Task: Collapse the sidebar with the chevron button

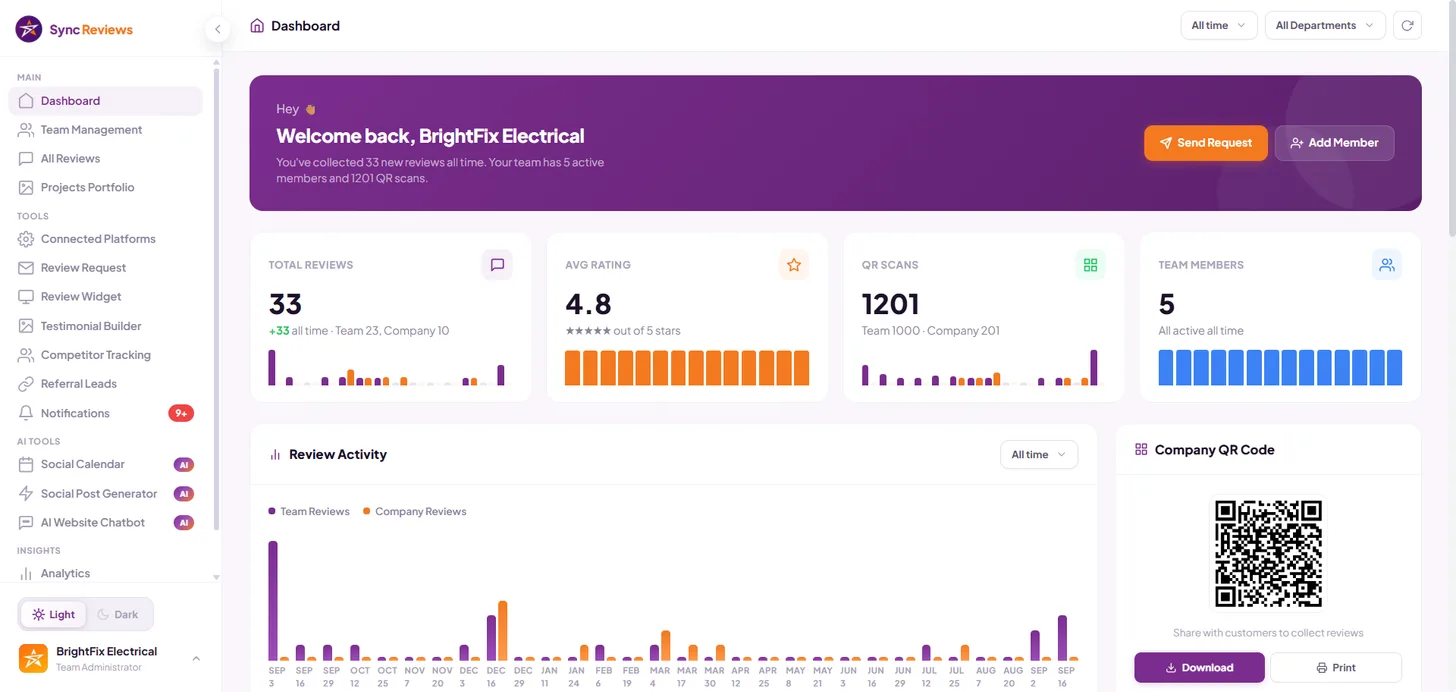Action: click(217, 29)
